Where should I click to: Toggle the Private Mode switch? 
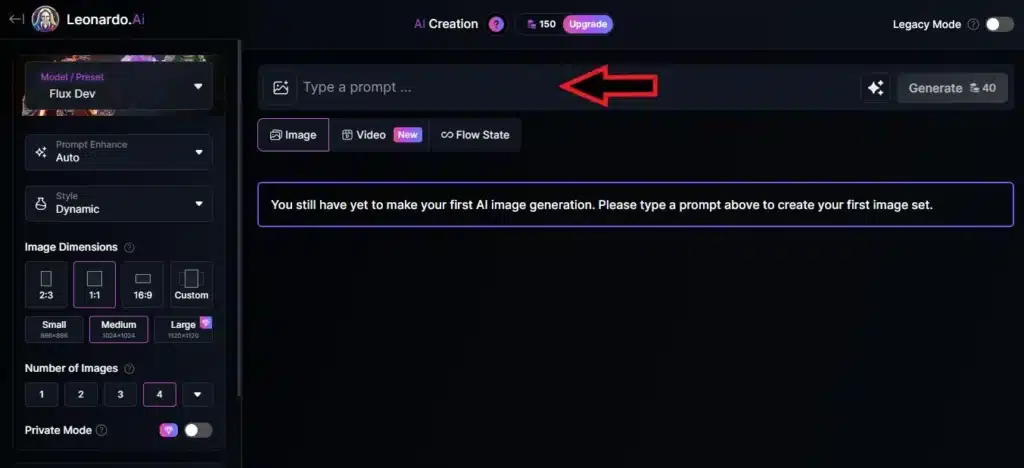198,430
